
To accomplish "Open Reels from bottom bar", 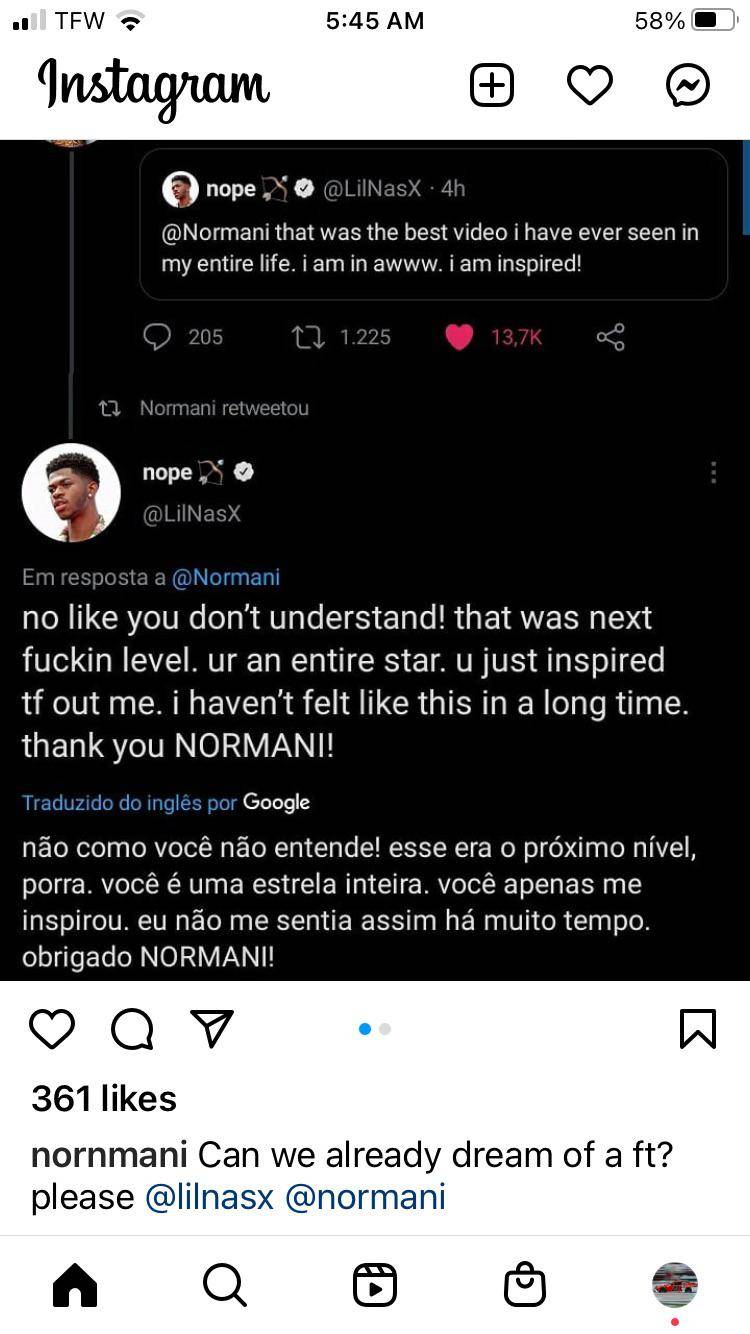I will (x=375, y=1285).
